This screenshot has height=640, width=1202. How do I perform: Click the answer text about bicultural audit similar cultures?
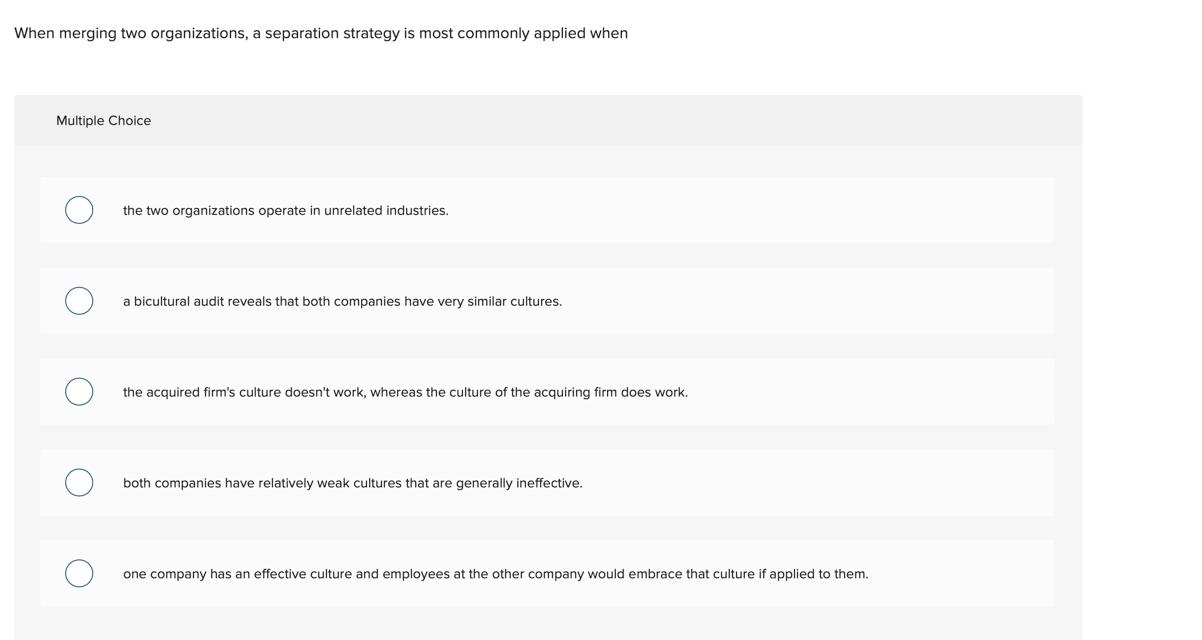[x=342, y=301]
